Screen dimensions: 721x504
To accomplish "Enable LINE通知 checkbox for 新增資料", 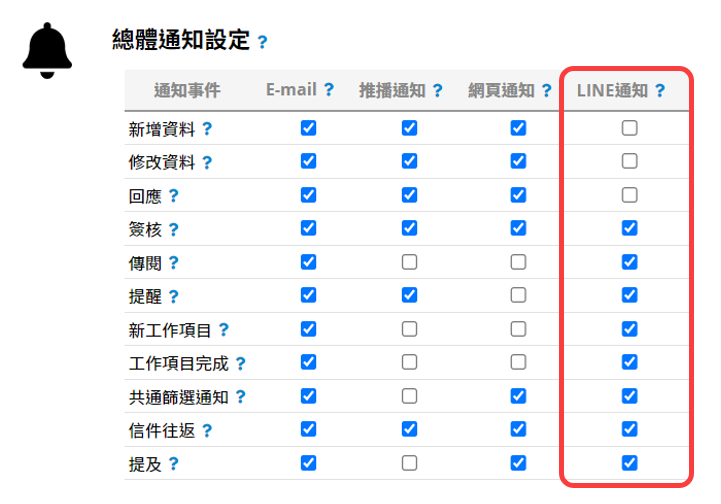I will point(629,128).
